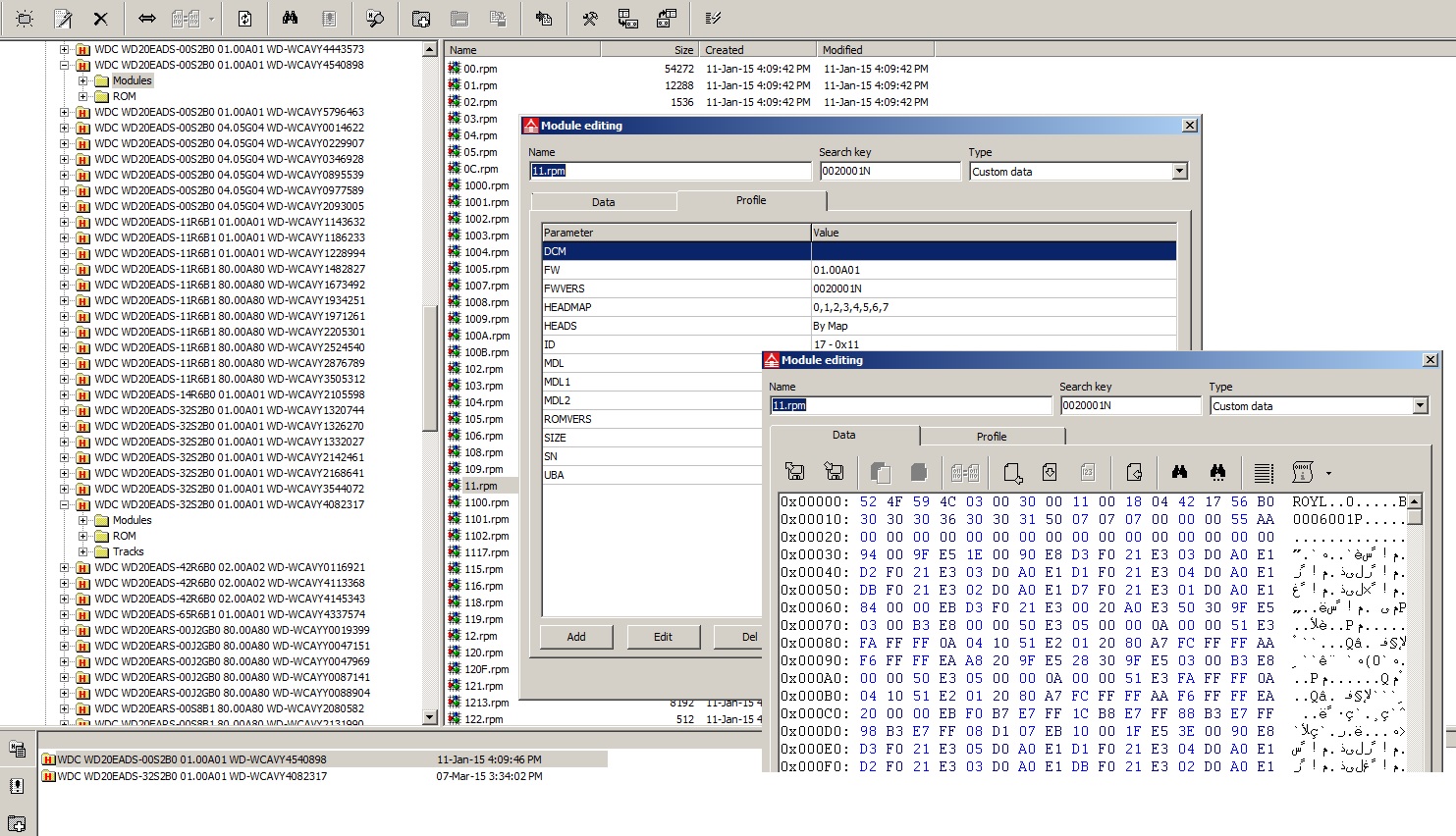Open the Type combo box in back Module editing dialog

point(1179,172)
